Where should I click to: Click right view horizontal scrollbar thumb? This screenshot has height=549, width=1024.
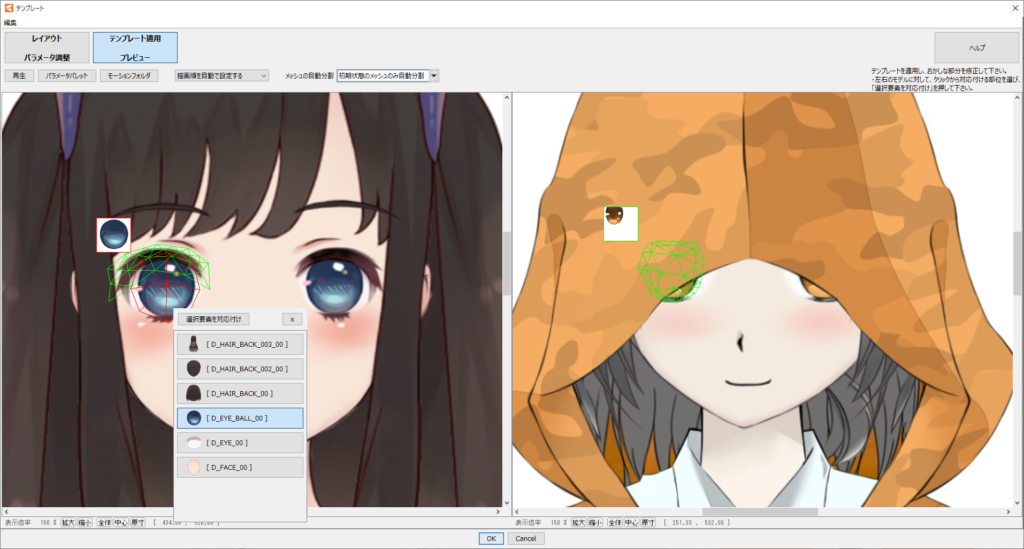(760, 512)
